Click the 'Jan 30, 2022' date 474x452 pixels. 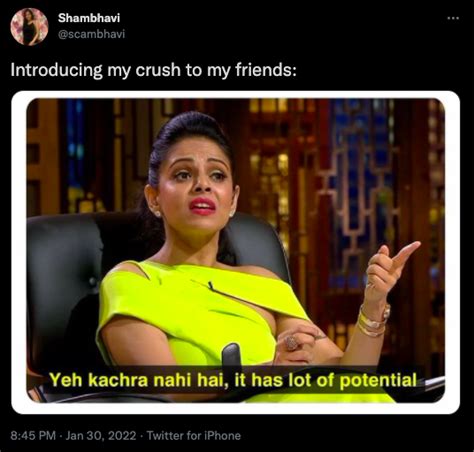[x=101, y=435]
